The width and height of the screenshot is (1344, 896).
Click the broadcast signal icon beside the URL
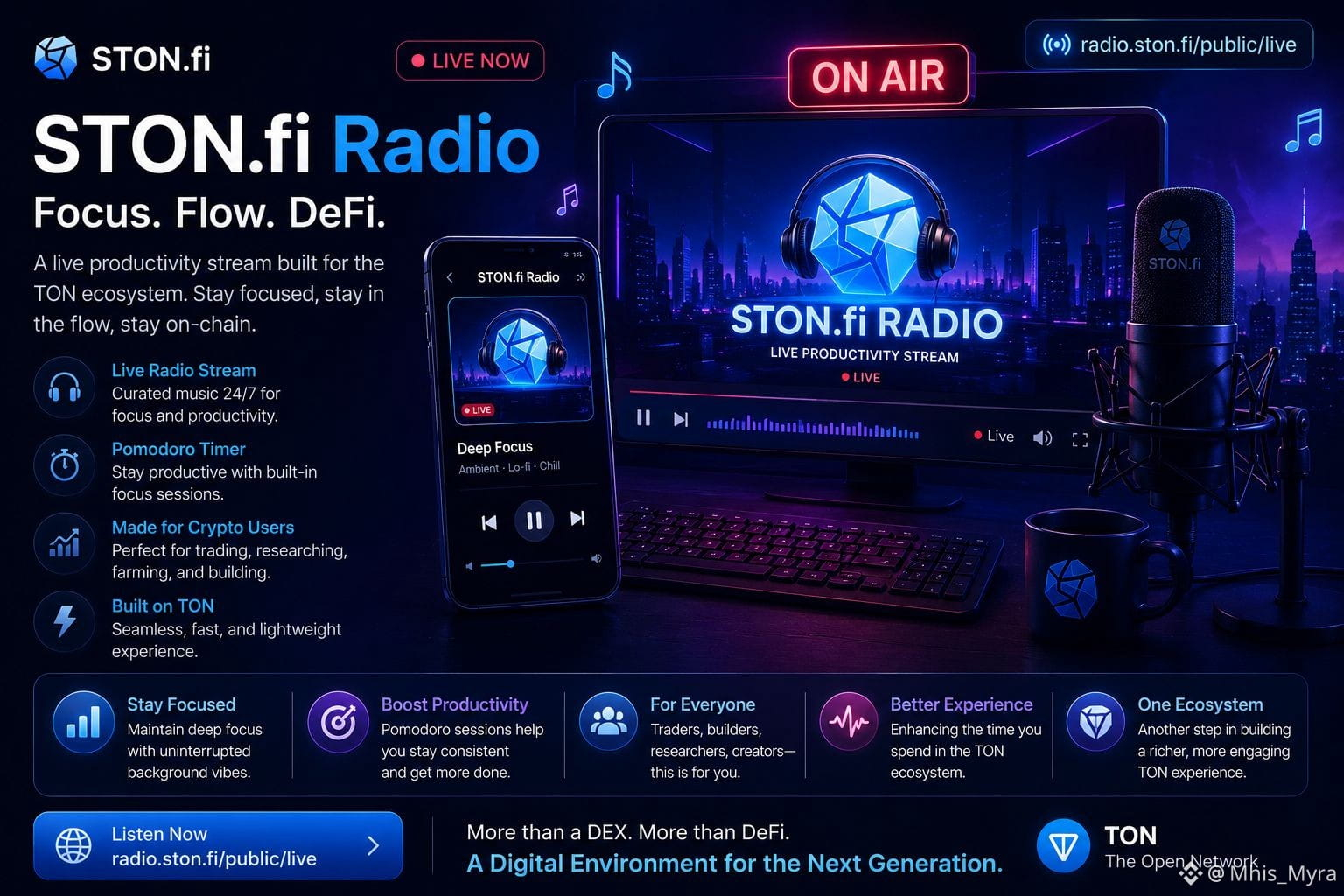pyautogui.click(x=1056, y=45)
